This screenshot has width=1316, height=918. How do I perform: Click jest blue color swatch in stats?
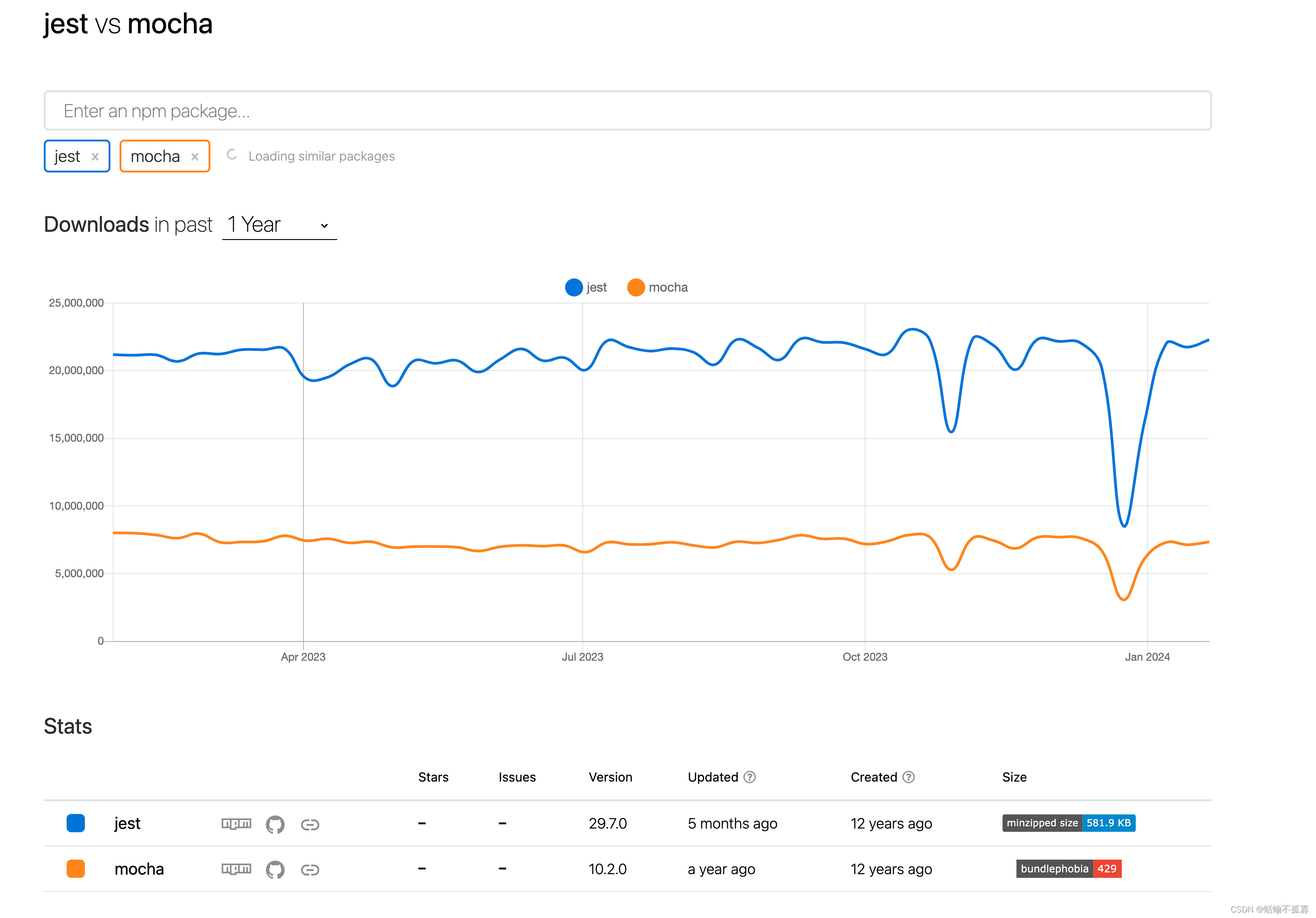pos(76,823)
